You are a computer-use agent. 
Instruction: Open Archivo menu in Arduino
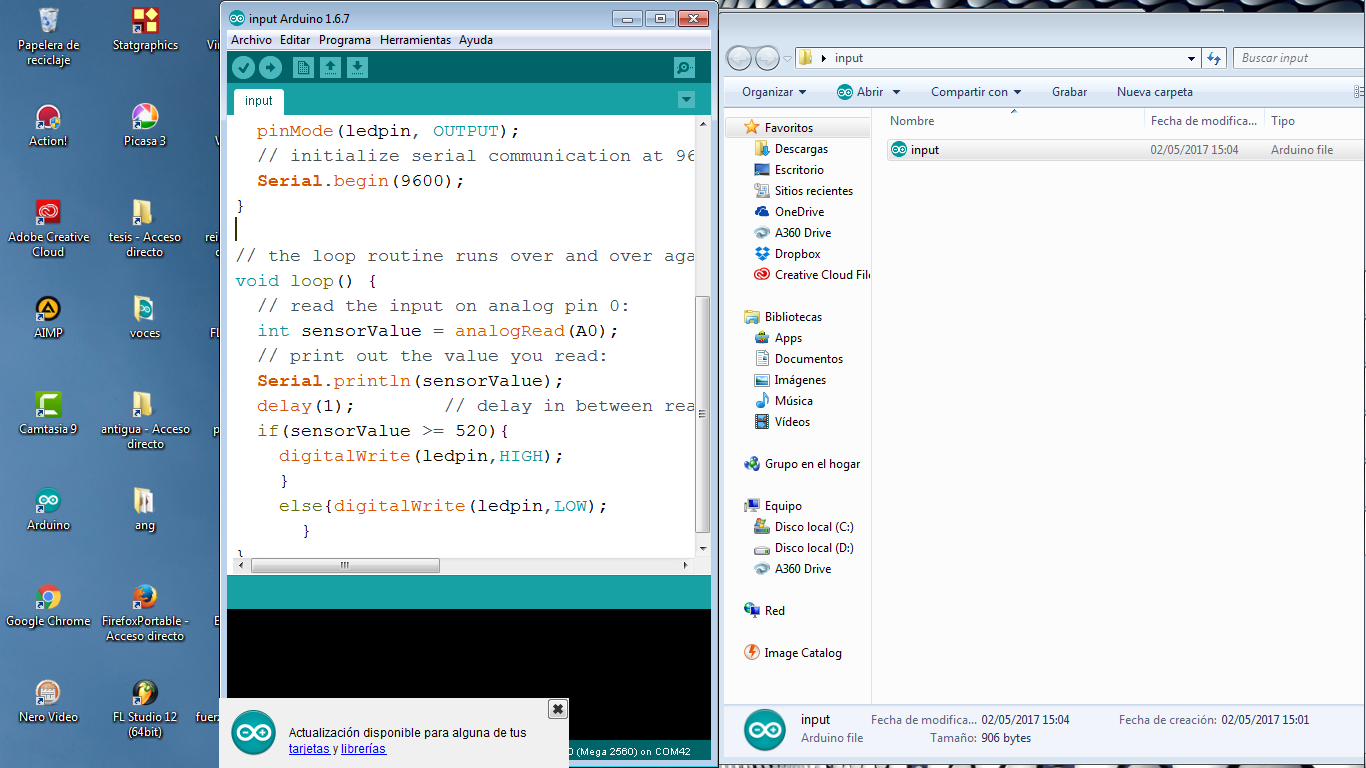pos(251,40)
